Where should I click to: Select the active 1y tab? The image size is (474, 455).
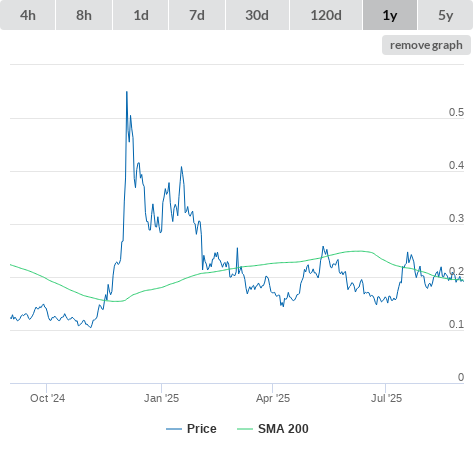pos(390,15)
